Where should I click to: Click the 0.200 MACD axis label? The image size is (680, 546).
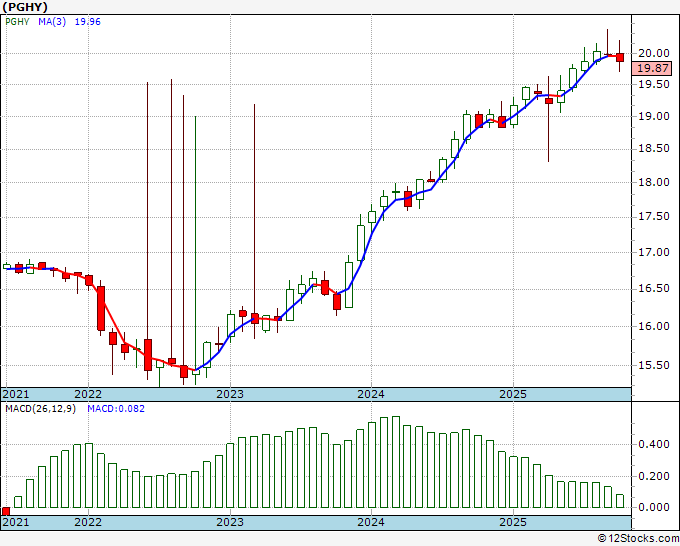coord(654,476)
